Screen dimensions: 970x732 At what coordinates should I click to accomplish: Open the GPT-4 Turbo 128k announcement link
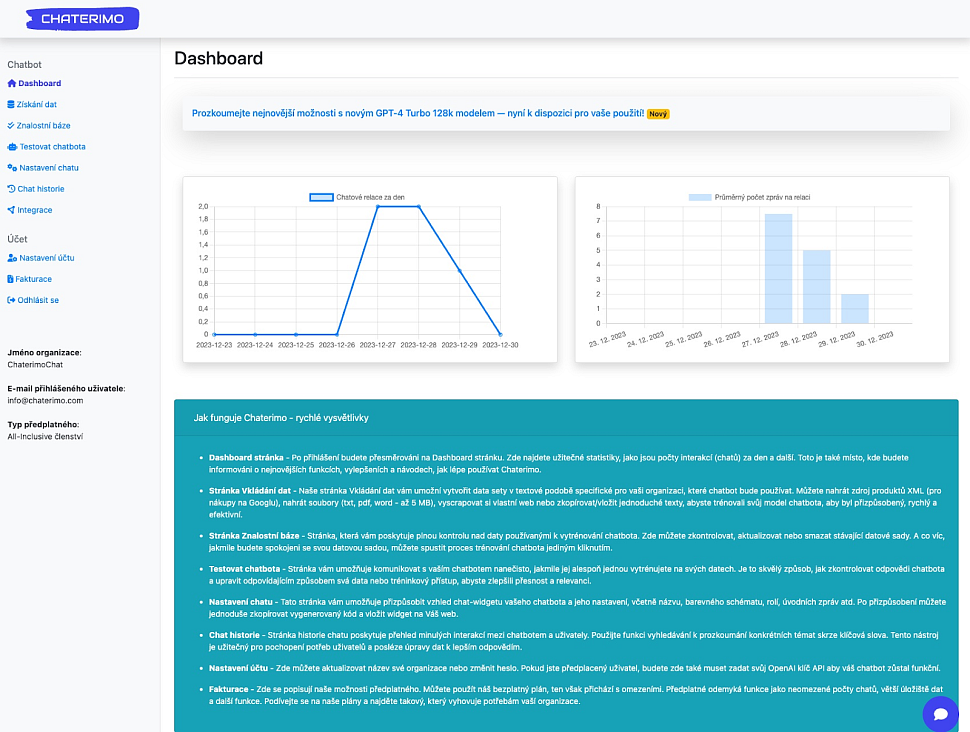(x=418, y=114)
